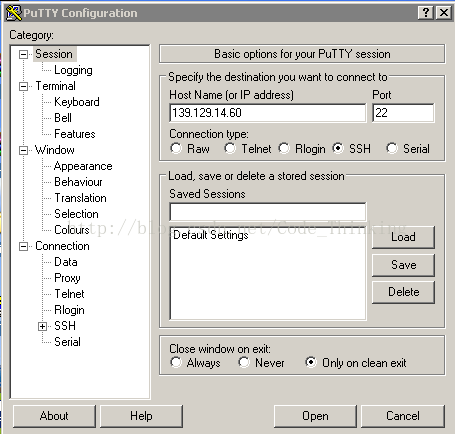Image resolution: width=455 pixels, height=434 pixels.
Task: Collapse the Window tree node
Action: [x=23, y=150]
